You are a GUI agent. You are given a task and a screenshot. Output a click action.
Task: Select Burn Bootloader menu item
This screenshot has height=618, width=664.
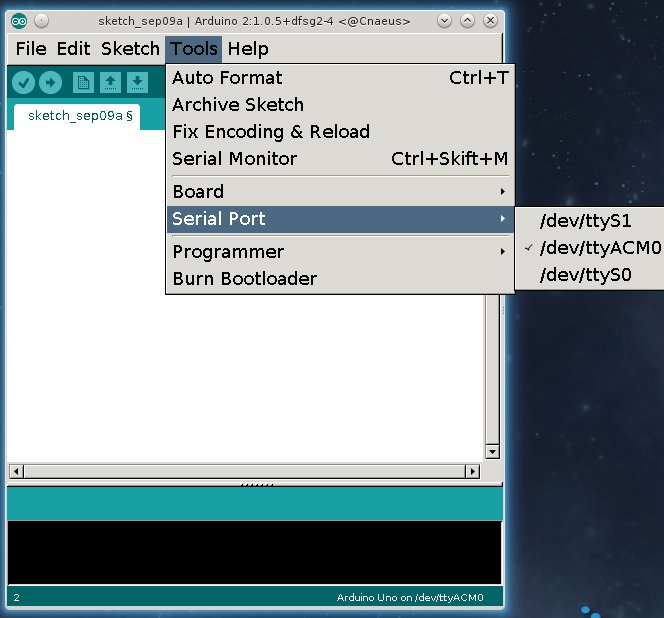(340, 279)
